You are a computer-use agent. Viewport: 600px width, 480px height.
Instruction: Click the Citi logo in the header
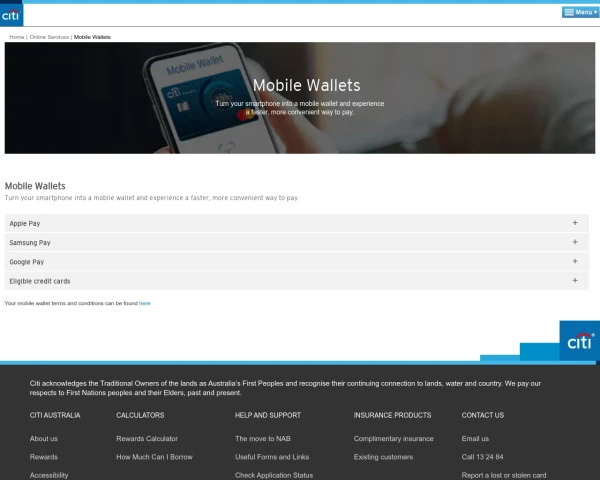coord(11,15)
